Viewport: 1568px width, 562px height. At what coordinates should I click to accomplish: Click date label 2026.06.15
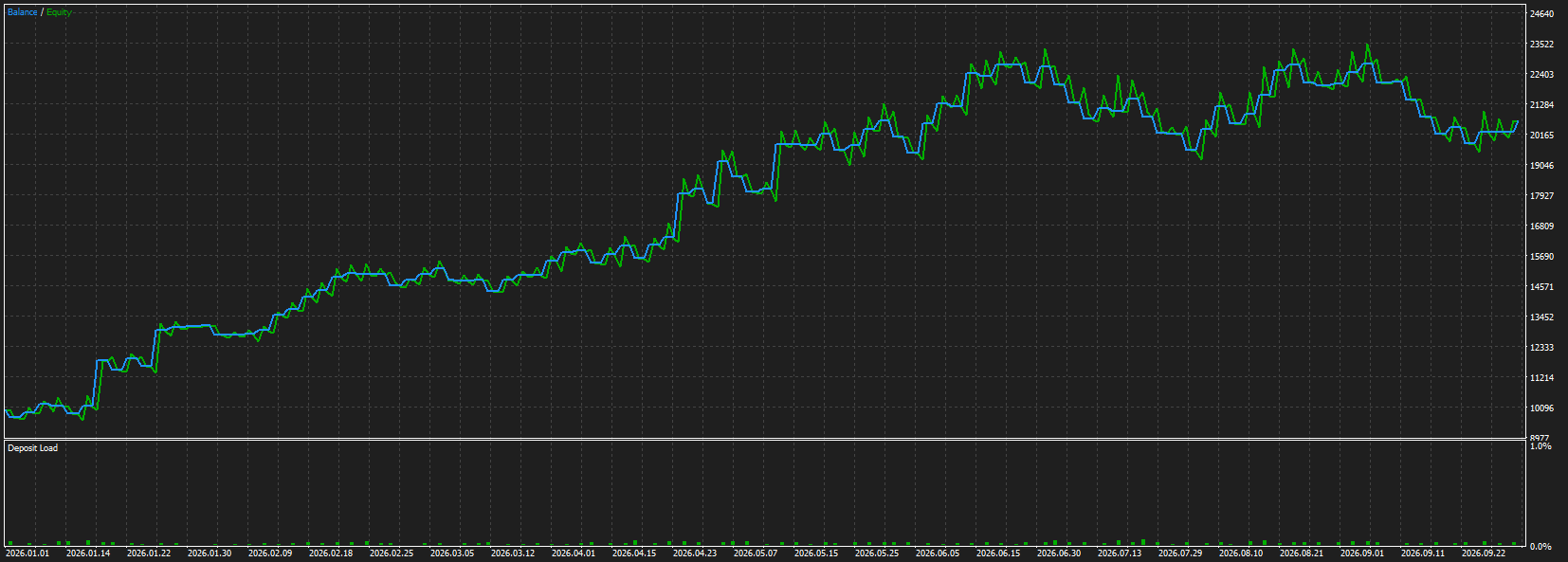pos(998,553)
